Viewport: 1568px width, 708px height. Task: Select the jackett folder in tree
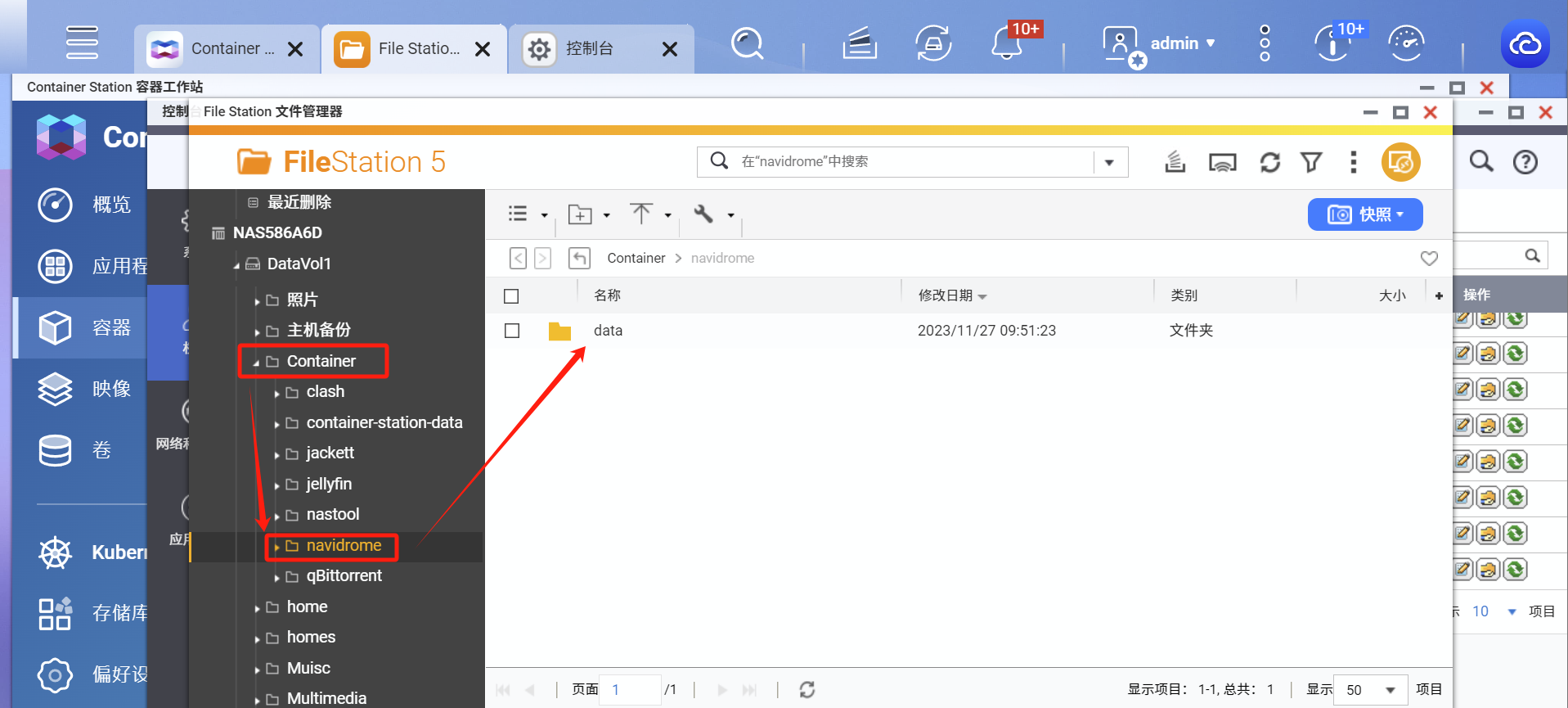coord(330,453)
